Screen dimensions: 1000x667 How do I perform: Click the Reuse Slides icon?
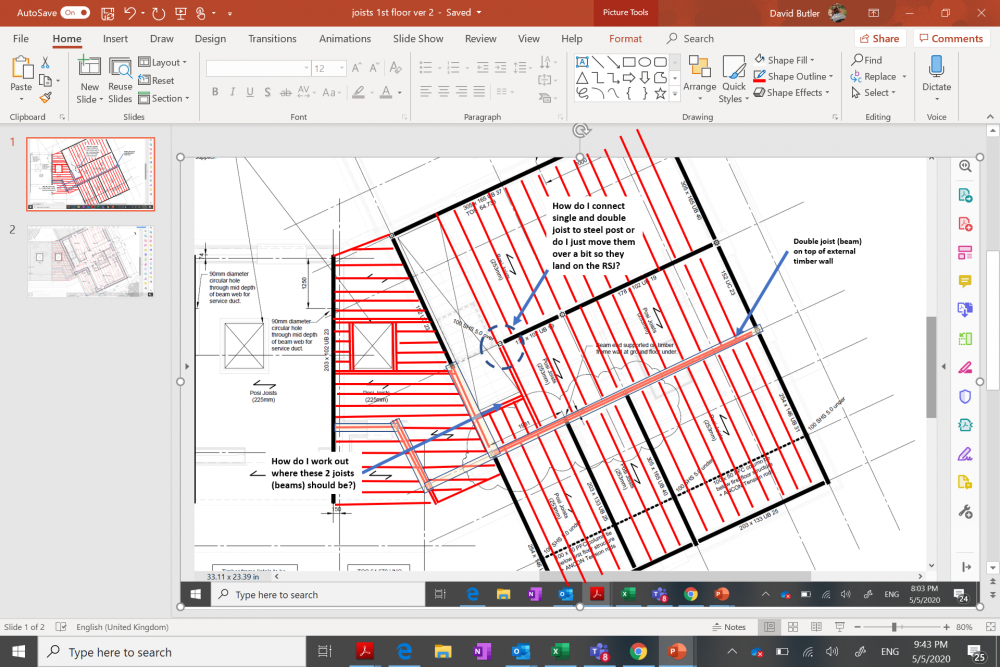(120, 66)
